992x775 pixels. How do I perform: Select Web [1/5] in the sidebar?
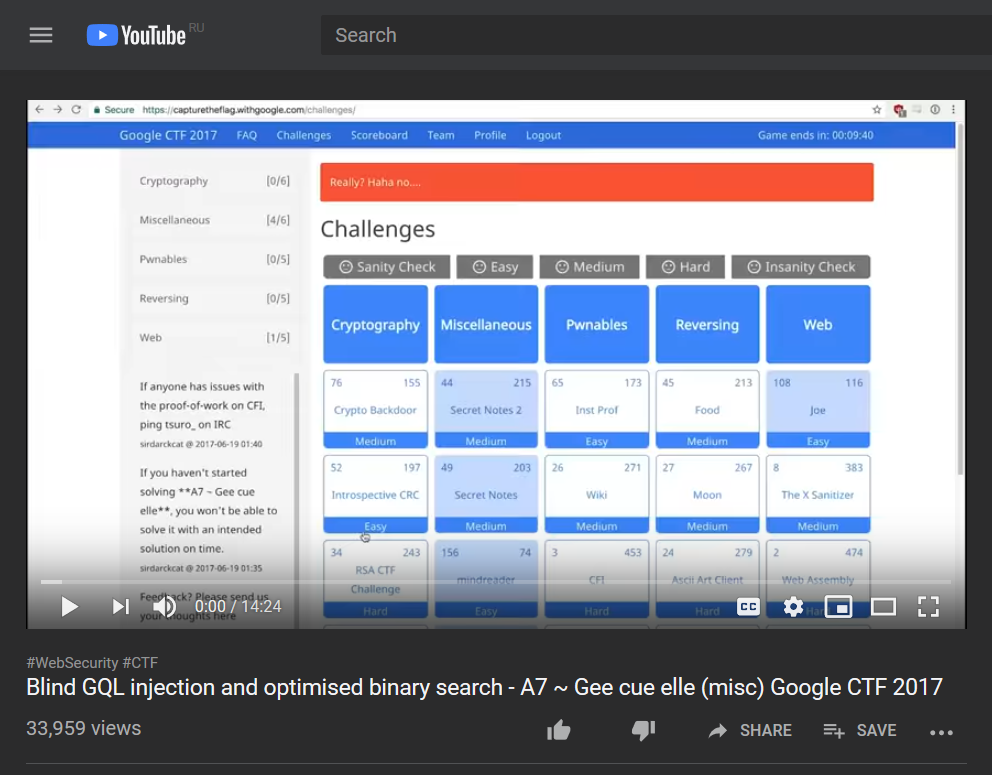214,338
